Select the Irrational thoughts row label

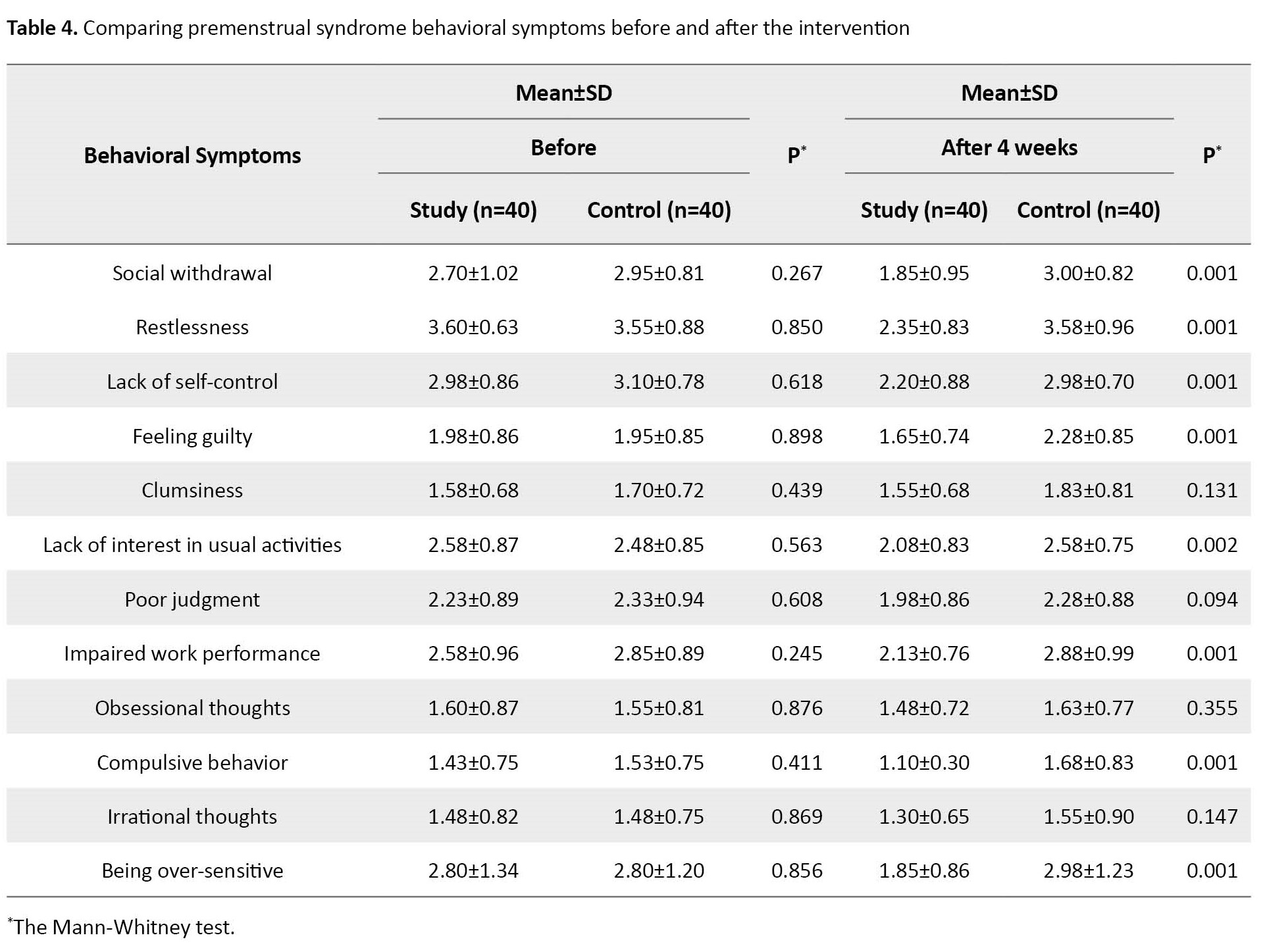(192, 816)
